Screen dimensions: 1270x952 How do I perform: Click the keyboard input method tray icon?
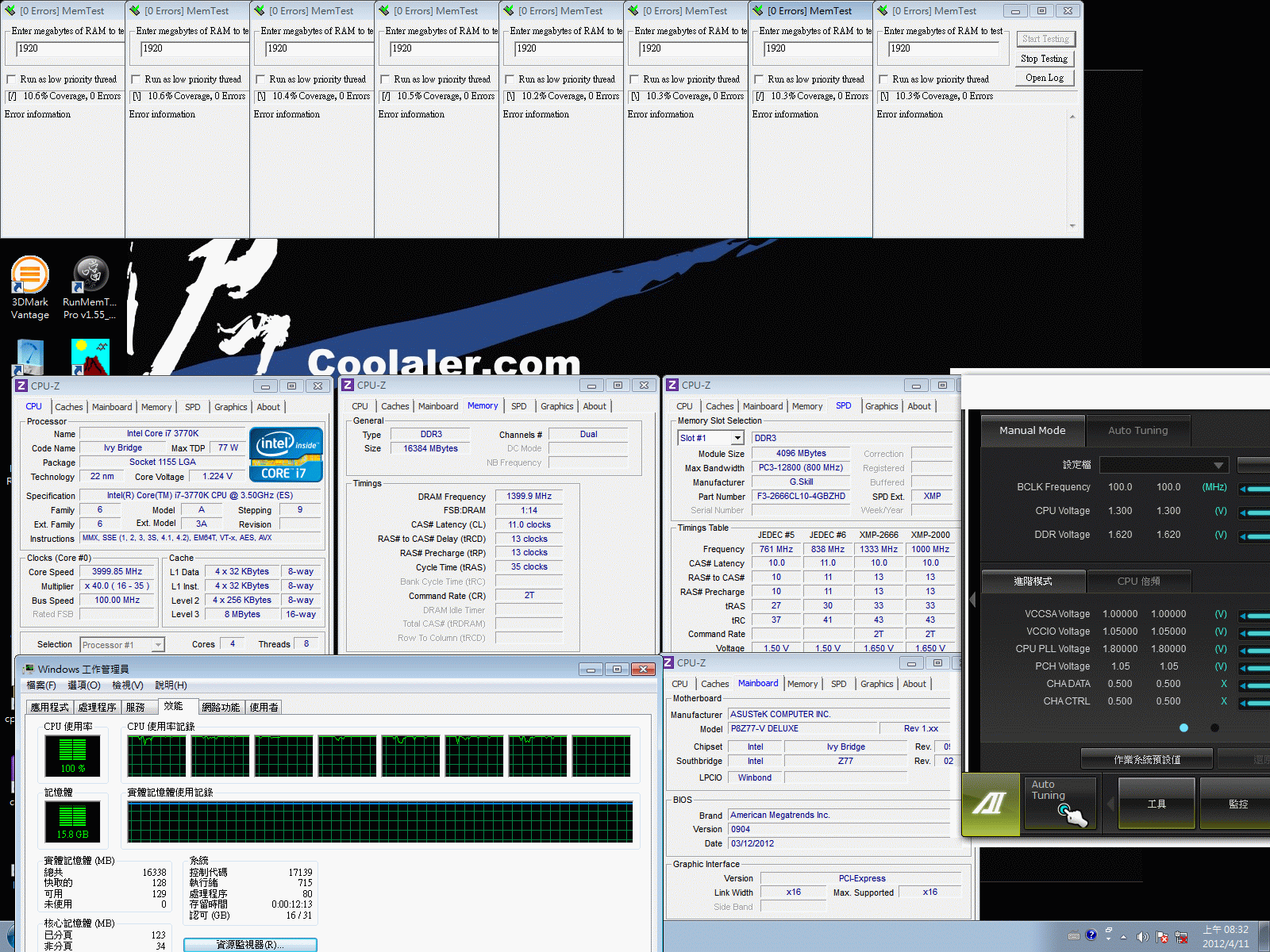(x=1074, y=935)
